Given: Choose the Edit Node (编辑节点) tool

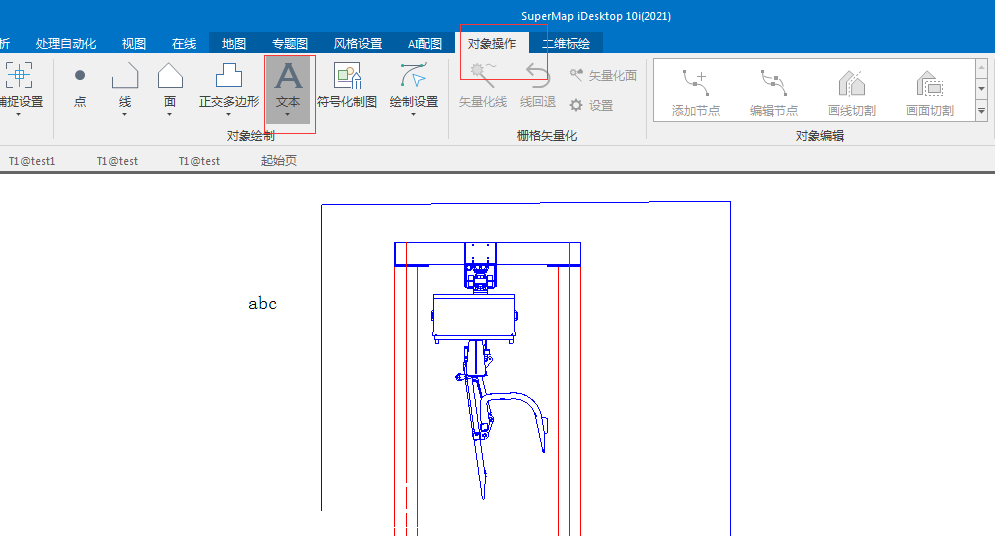Looking at the screenshot, I should [x=774, y=92].
